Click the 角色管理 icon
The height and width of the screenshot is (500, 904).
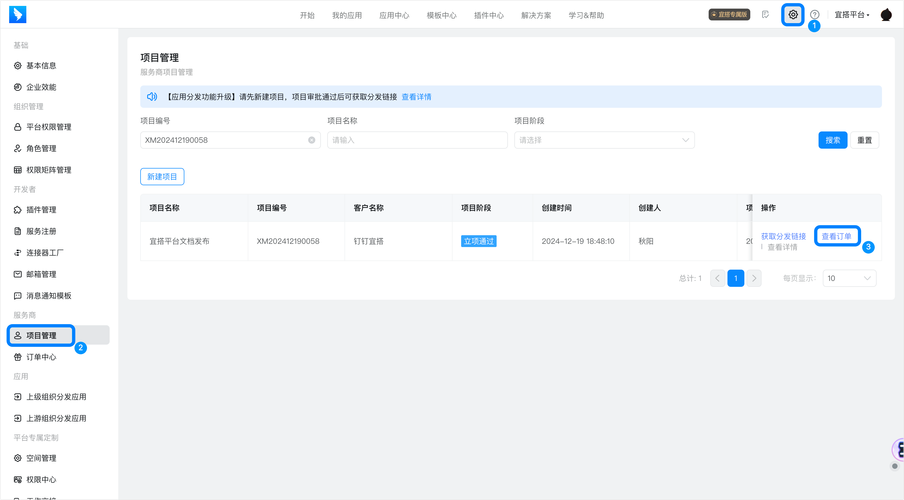tap(17, 148)
